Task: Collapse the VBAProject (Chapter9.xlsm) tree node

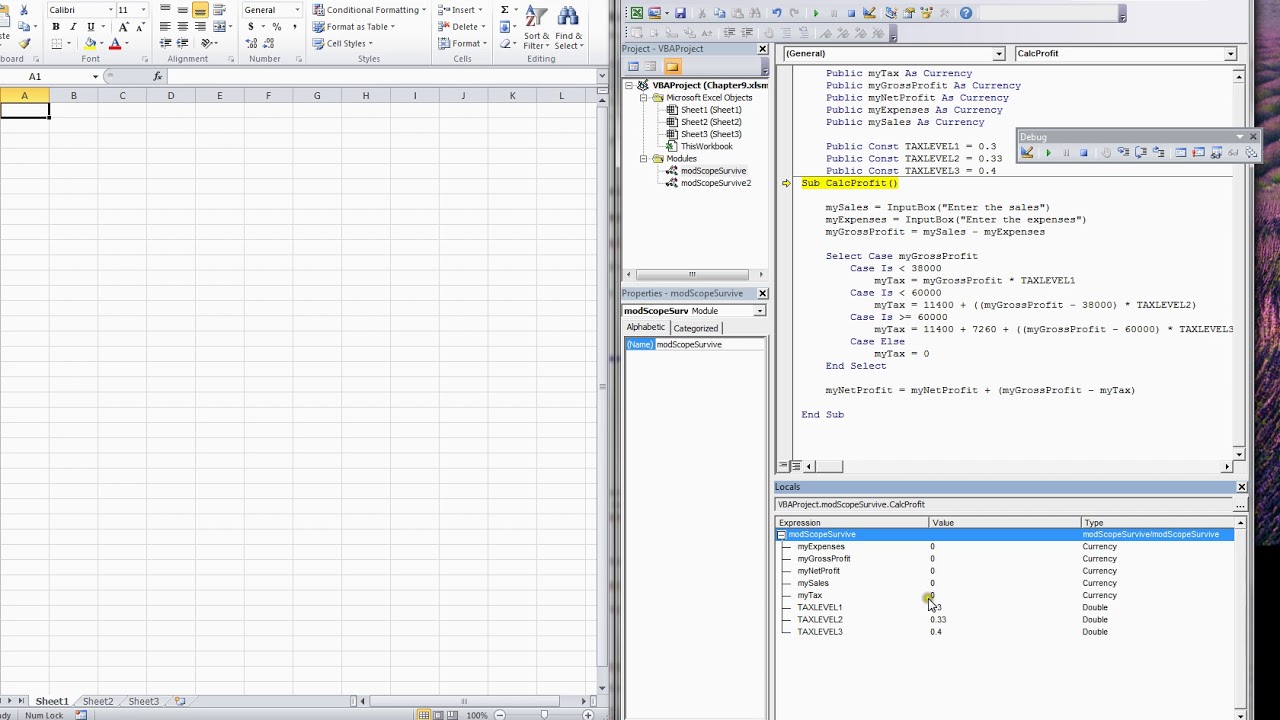Action: pyautogui.click(x=631, y=85)
